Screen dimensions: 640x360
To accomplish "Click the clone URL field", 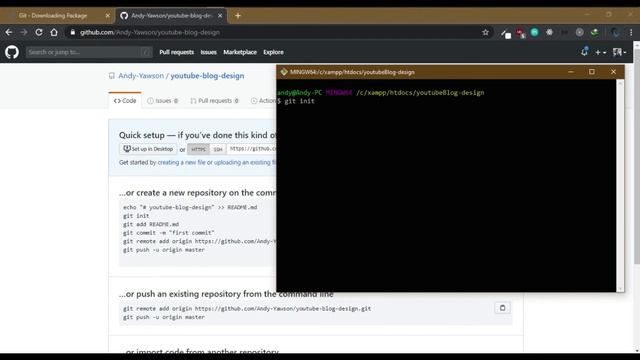I will (251, 149).
